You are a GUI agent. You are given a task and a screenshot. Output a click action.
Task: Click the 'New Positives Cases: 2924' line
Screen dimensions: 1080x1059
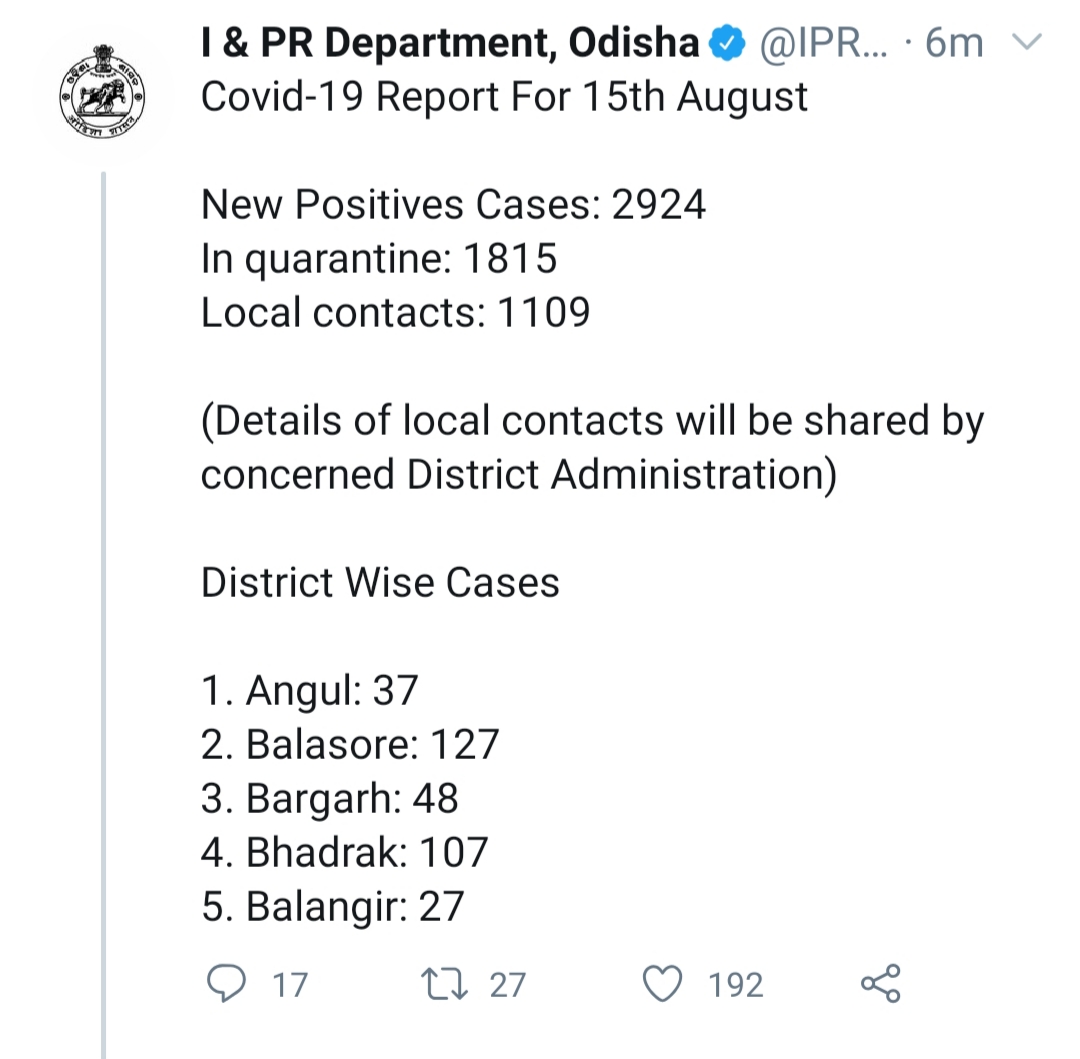[453, 205]
